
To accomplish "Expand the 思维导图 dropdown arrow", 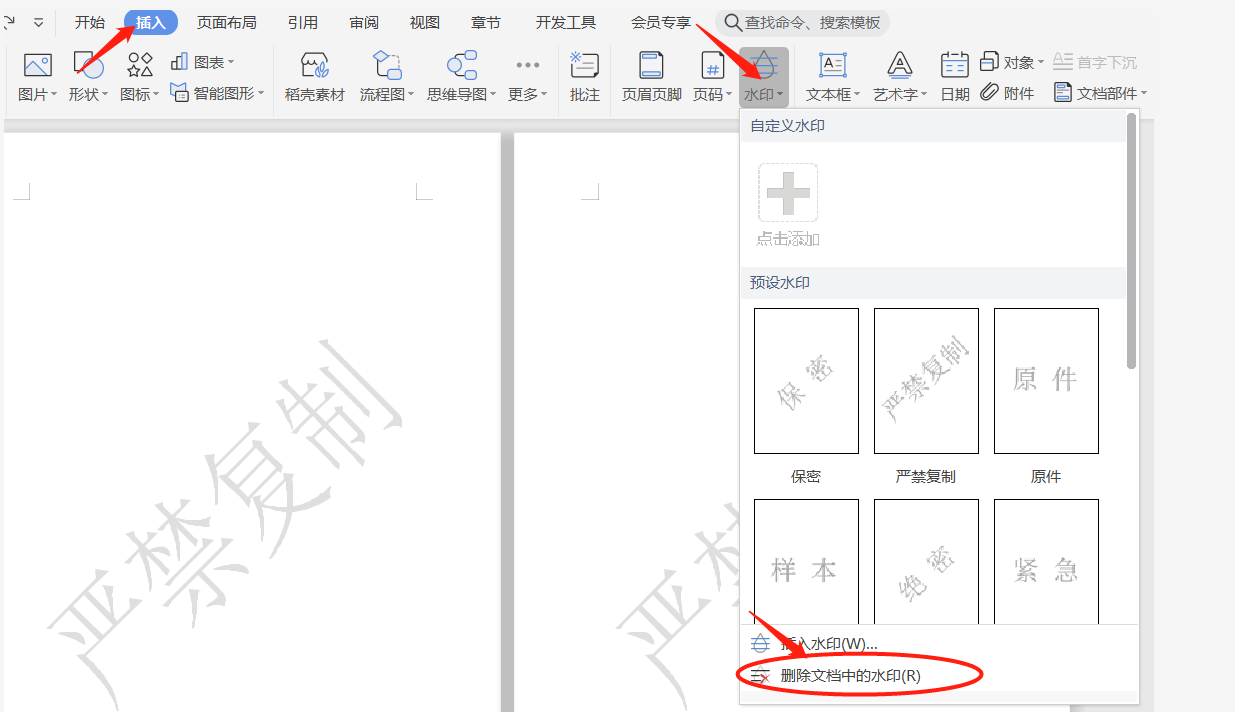I will point(493,95).
